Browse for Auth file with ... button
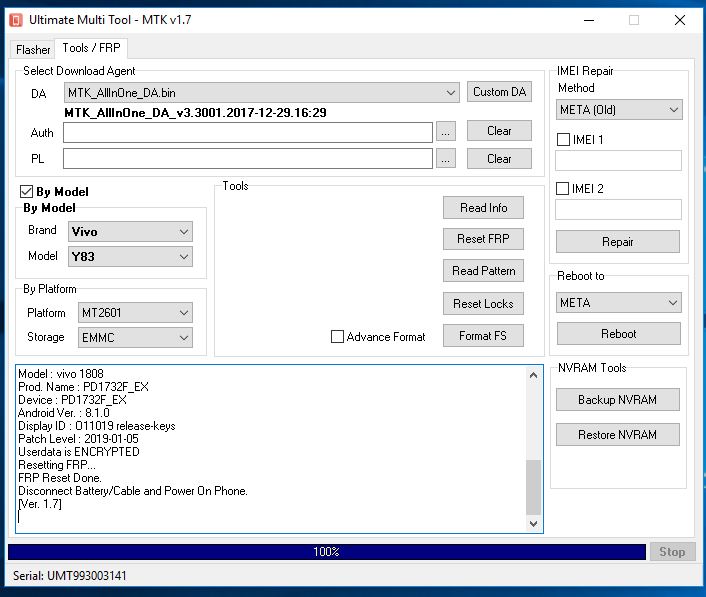 click(445, 132)
